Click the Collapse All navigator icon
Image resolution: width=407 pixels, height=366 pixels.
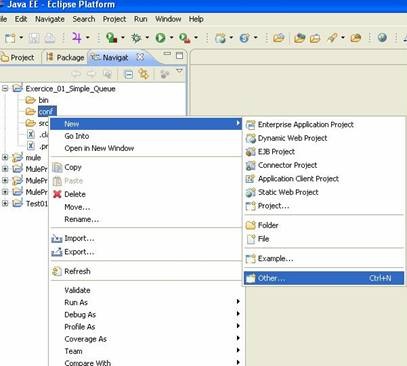tap(128, 74)
